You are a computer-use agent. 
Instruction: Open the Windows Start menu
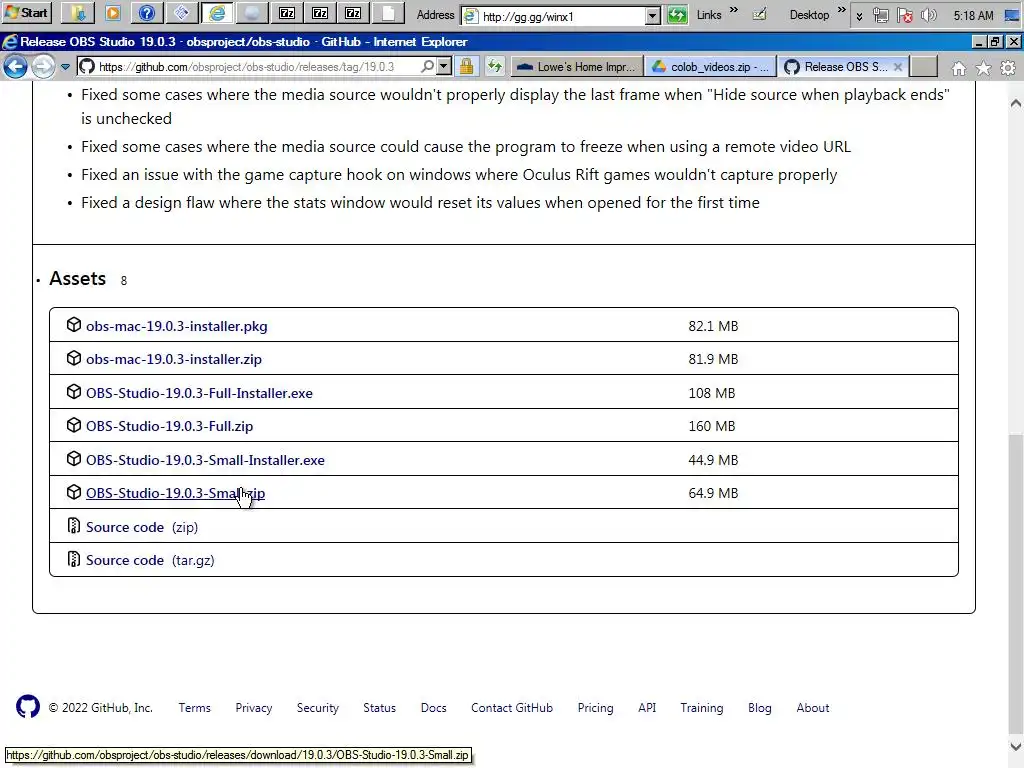26,13
